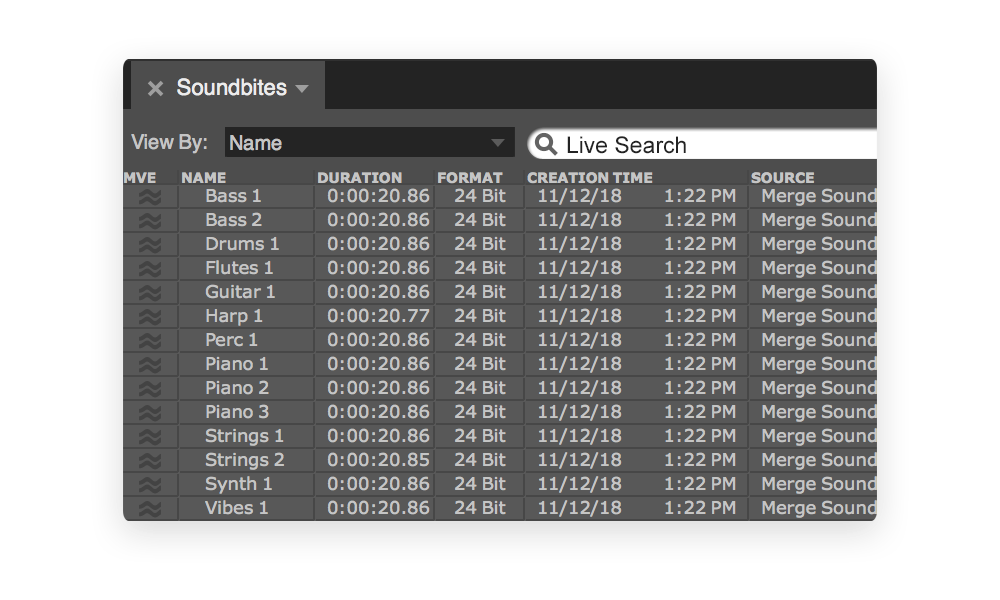This screenshot has height=600, width=1000.
Task: Sort by the FORMAT column header
Action: tap(470, 178)
